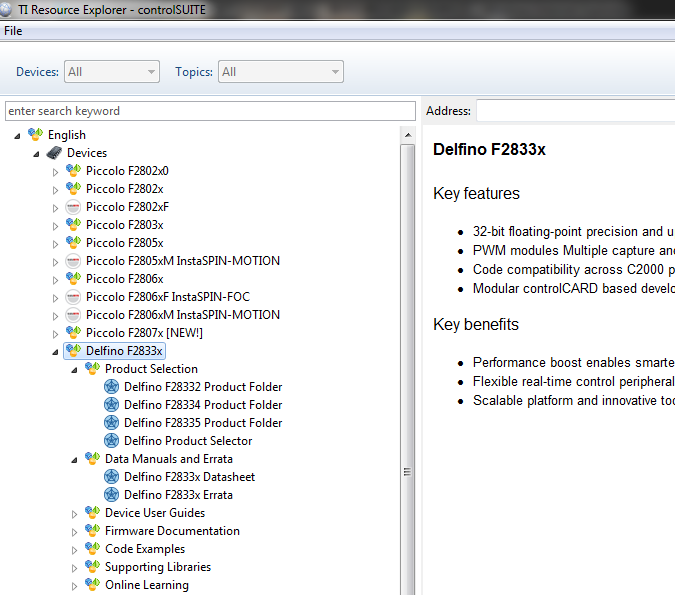This screenshot has height=595, width=675.
Task: Expand Piccolo F2806xF InstaSPIN-FOC node
Action: pyautogui.click(x=55, y=298)
